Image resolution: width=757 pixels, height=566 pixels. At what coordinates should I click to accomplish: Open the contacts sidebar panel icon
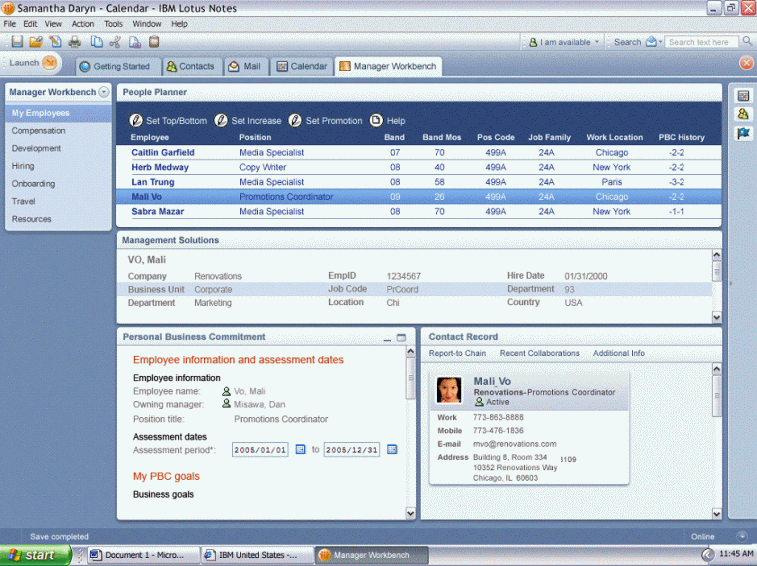(743, 114)
